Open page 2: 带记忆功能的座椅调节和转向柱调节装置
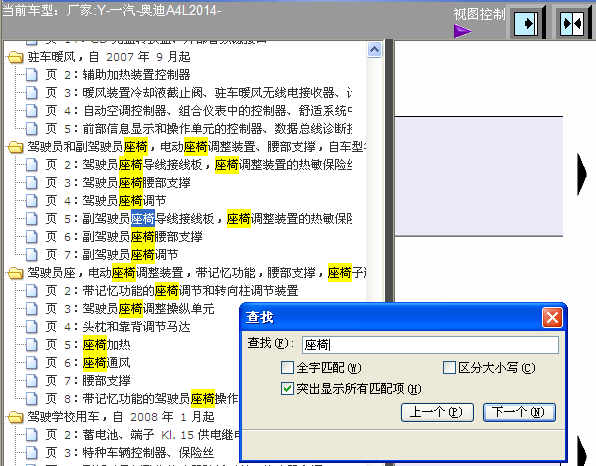596x466 pixels. (x=172, y=291)
